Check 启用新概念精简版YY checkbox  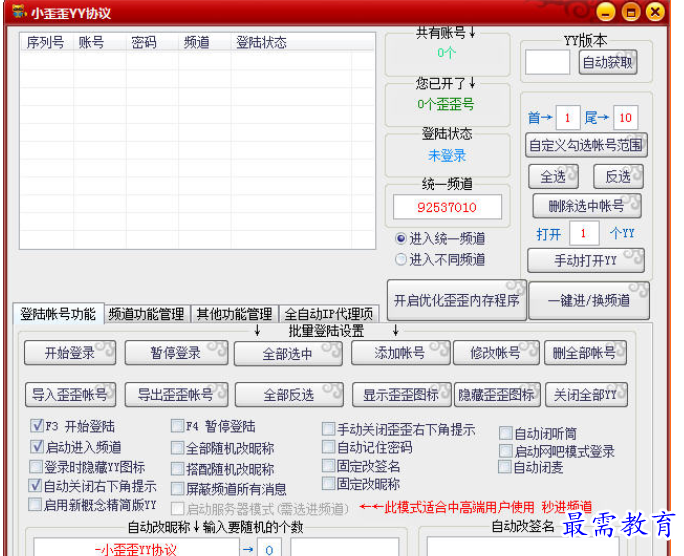(x=35, y=505)
